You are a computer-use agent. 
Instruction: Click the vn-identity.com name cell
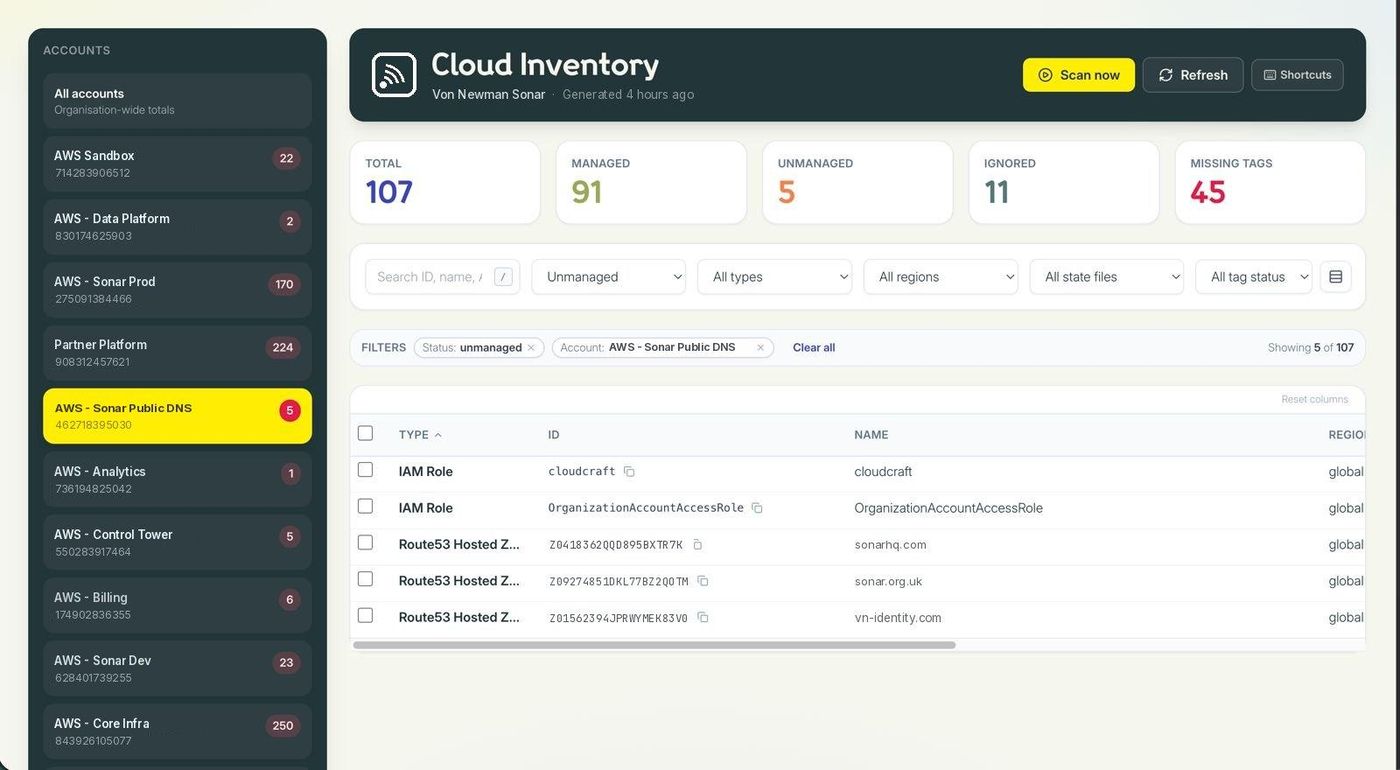898,618
